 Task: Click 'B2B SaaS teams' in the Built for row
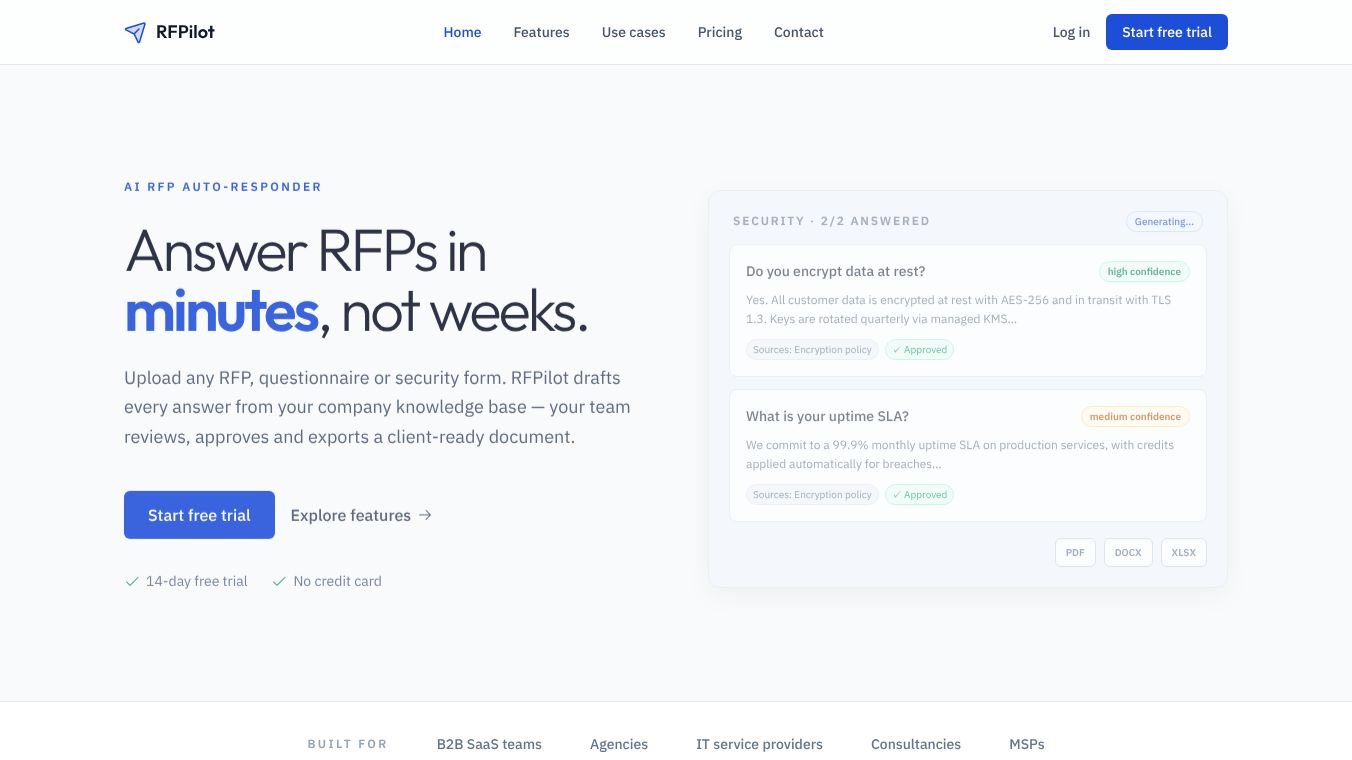coord(489,744)
